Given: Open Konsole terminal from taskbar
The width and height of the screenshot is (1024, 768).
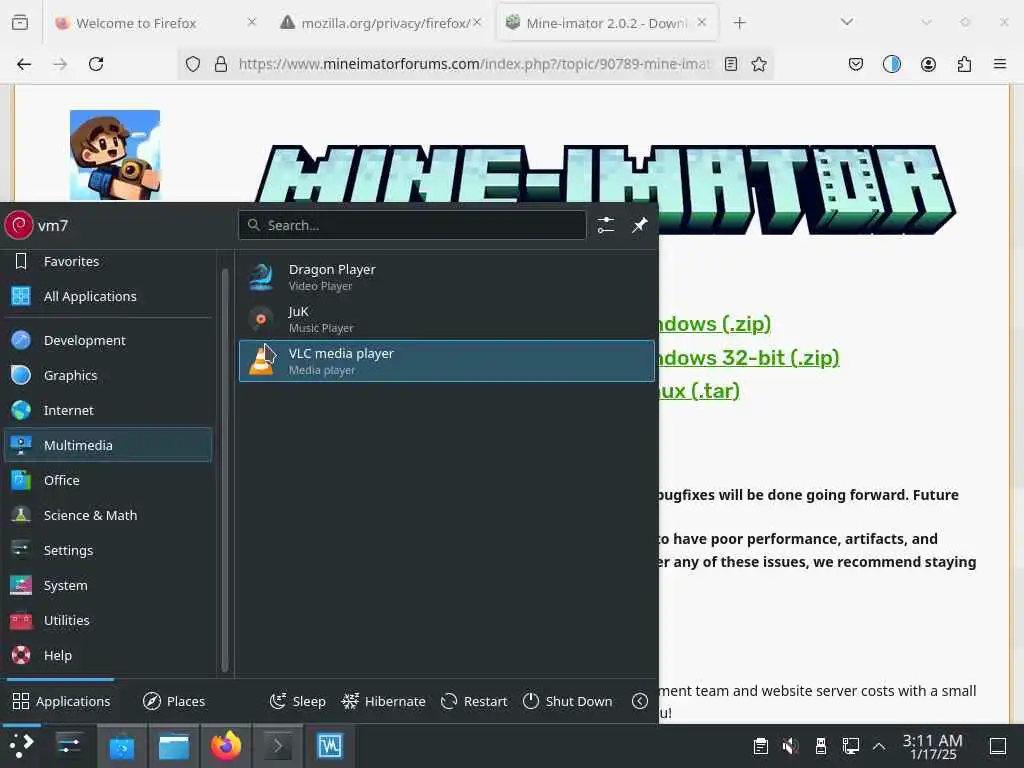Looking at the screenshot, I should pyautogui.click(x=278, y=746).
